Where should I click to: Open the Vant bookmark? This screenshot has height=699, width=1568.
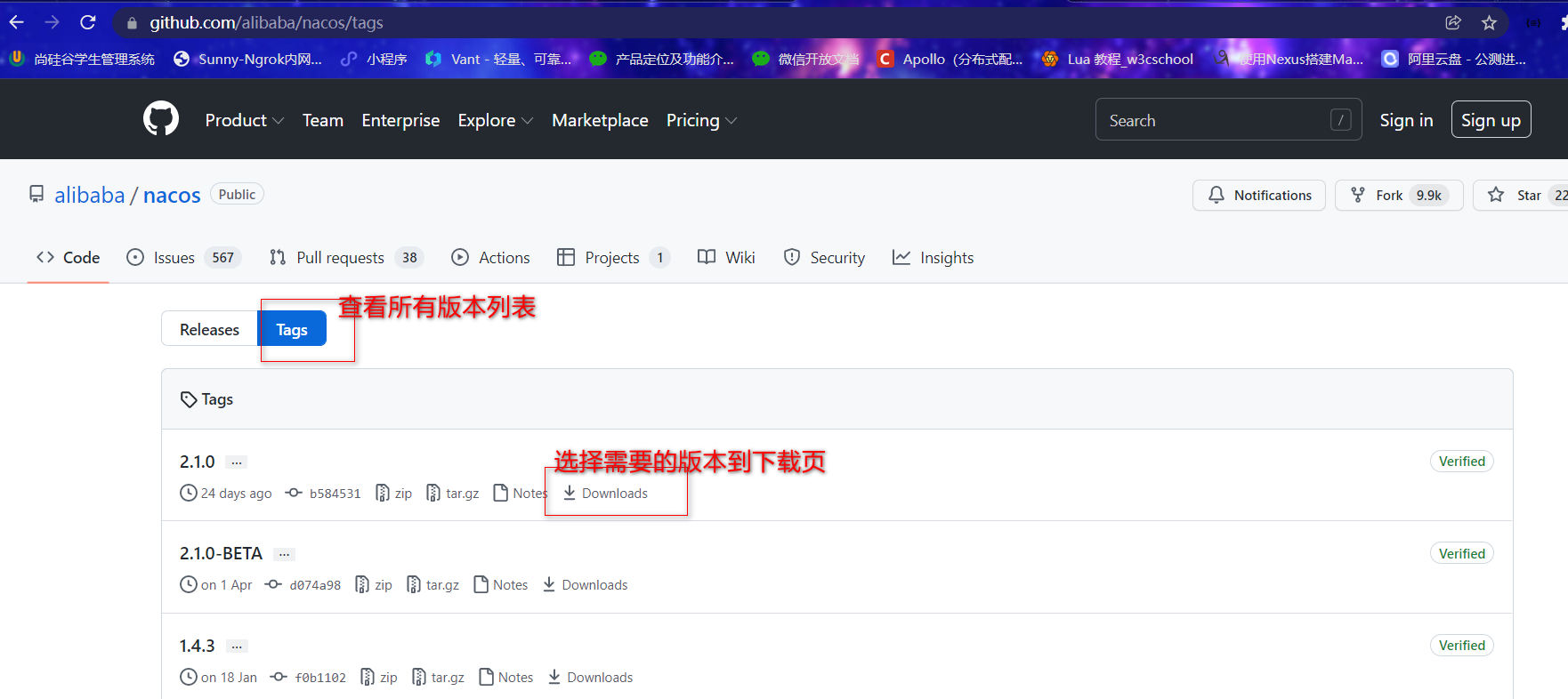click(498, 59)
